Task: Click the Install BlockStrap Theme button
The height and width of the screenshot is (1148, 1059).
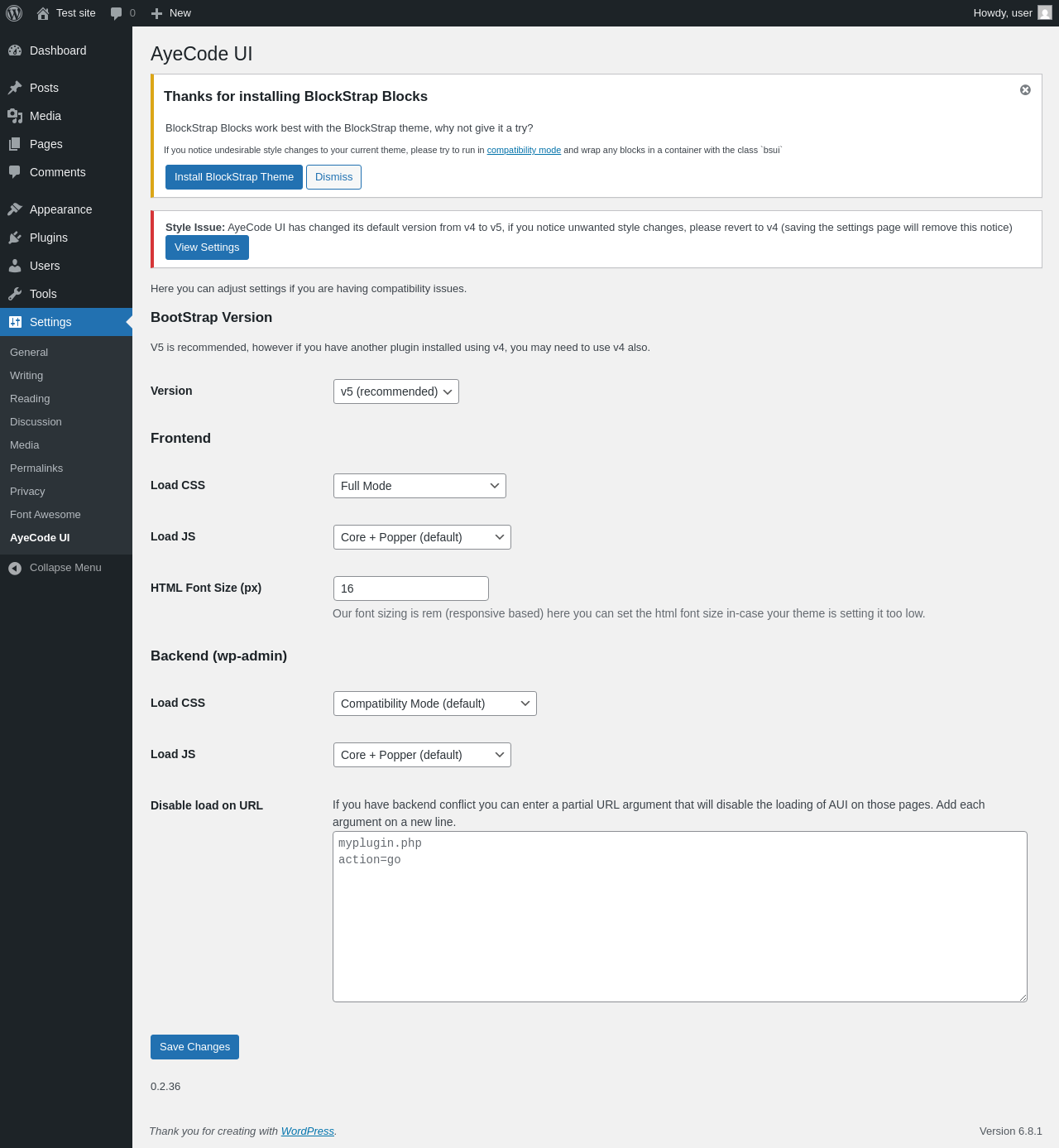Action: (x=234, y=177)
